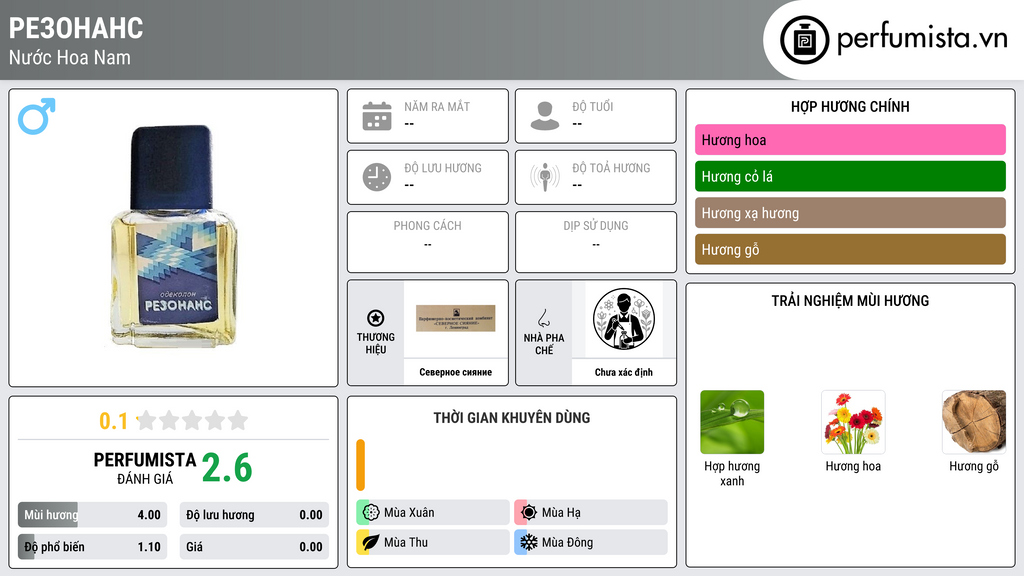Open the Северное сияние brand logo image

point(456,319)
